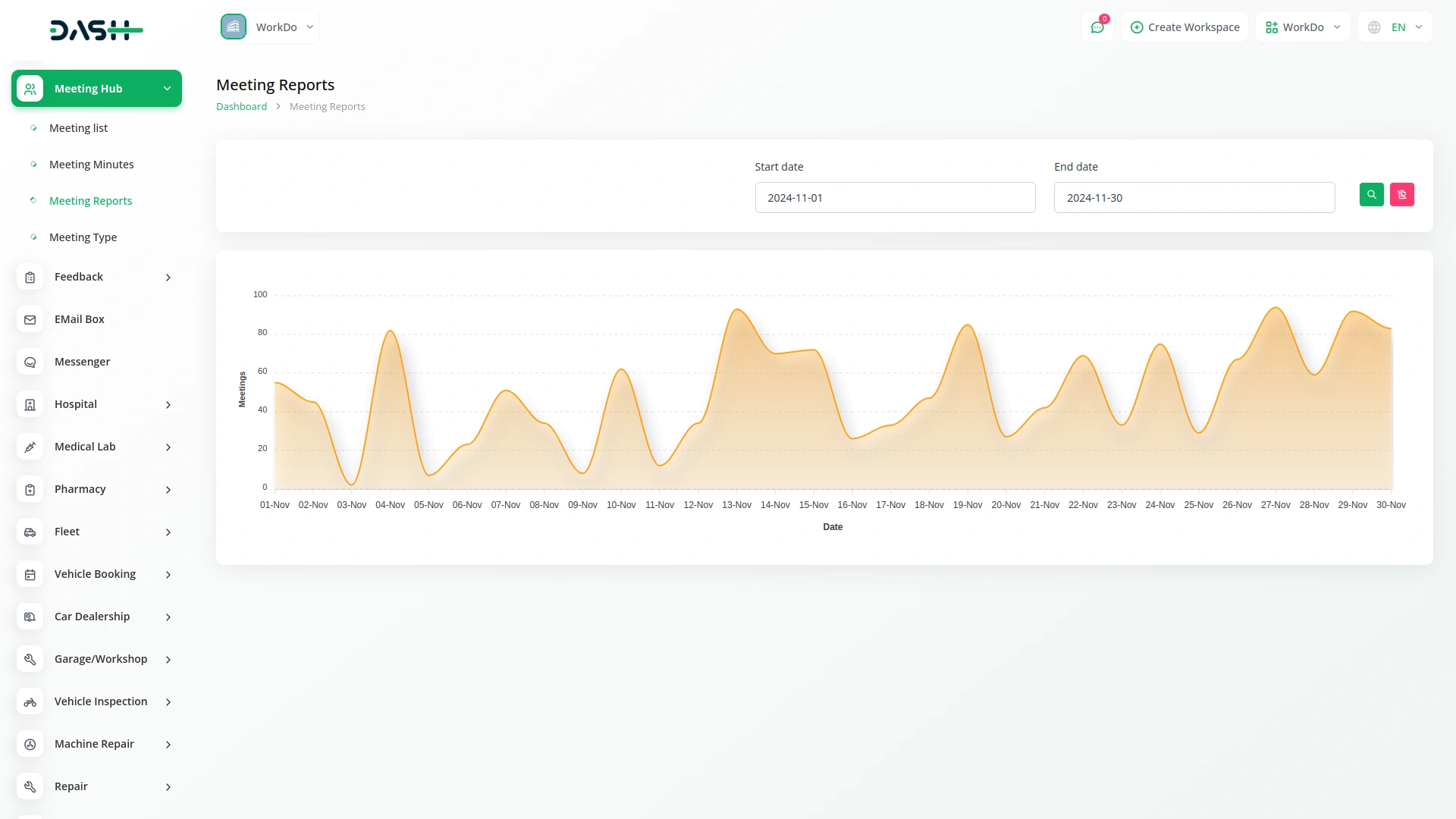The height and width of the screenshot is (819, 1456).
Task: Open the WorkDo user dropdown at top right
Action: click(1303, 27)
